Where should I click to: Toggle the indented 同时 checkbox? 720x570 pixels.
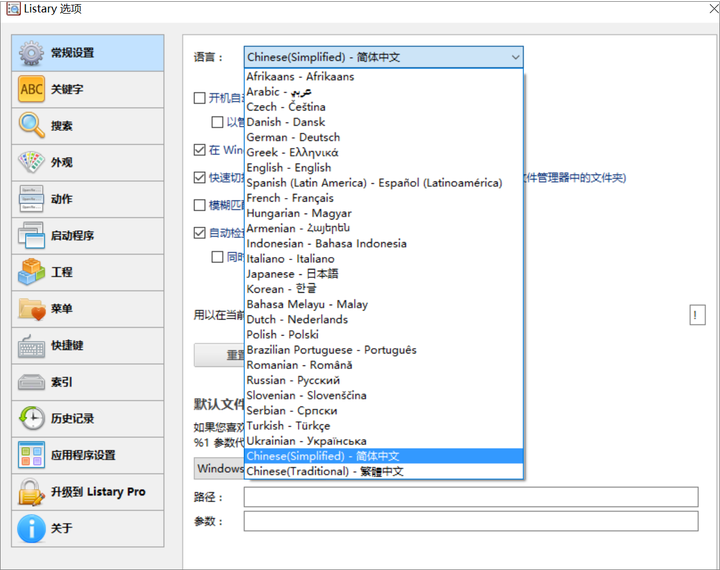[x=217, y=257]
